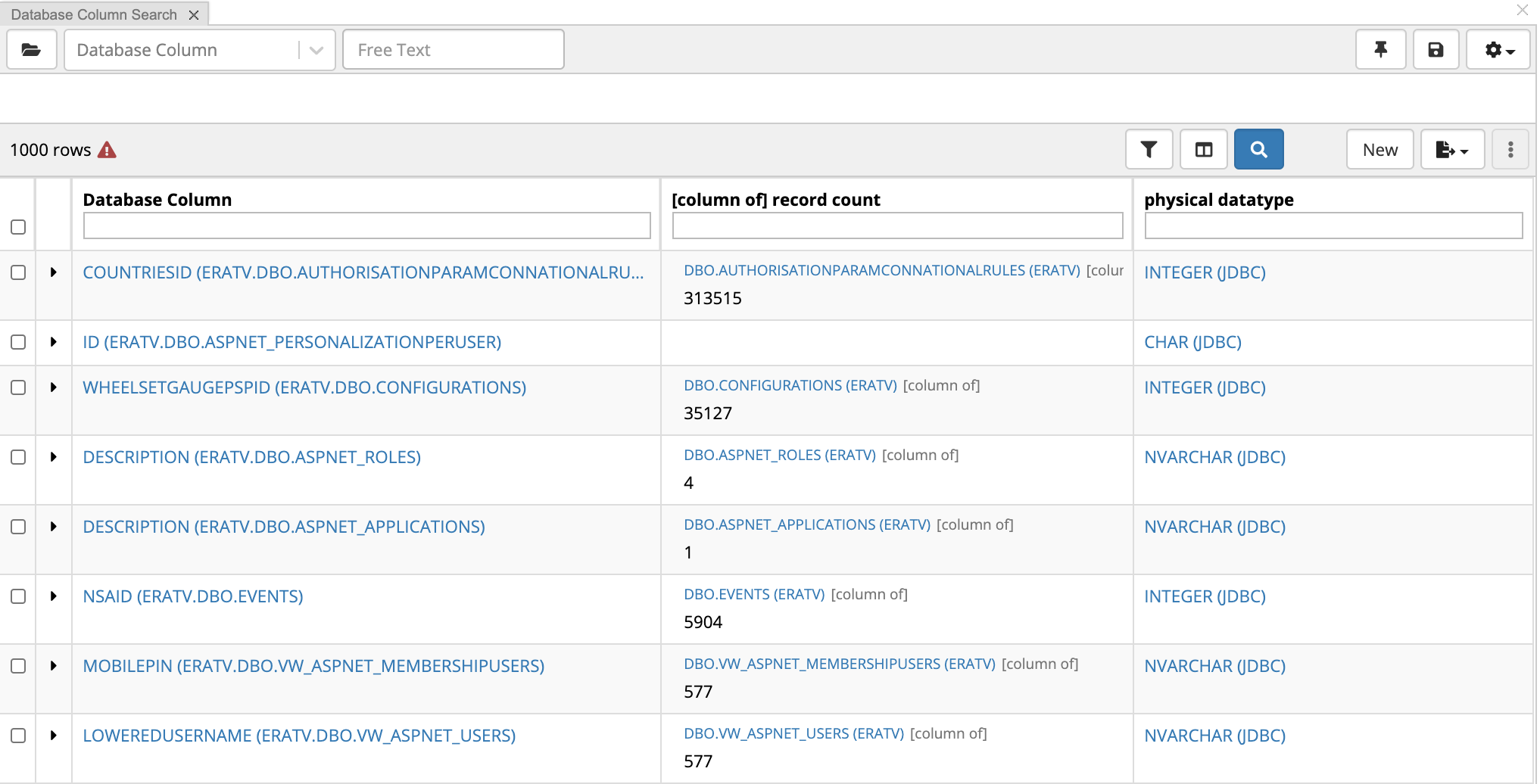
Task: Open the DBO.VW_ASPNET_USERS (ERATV) table link
Action: (794, 733)
